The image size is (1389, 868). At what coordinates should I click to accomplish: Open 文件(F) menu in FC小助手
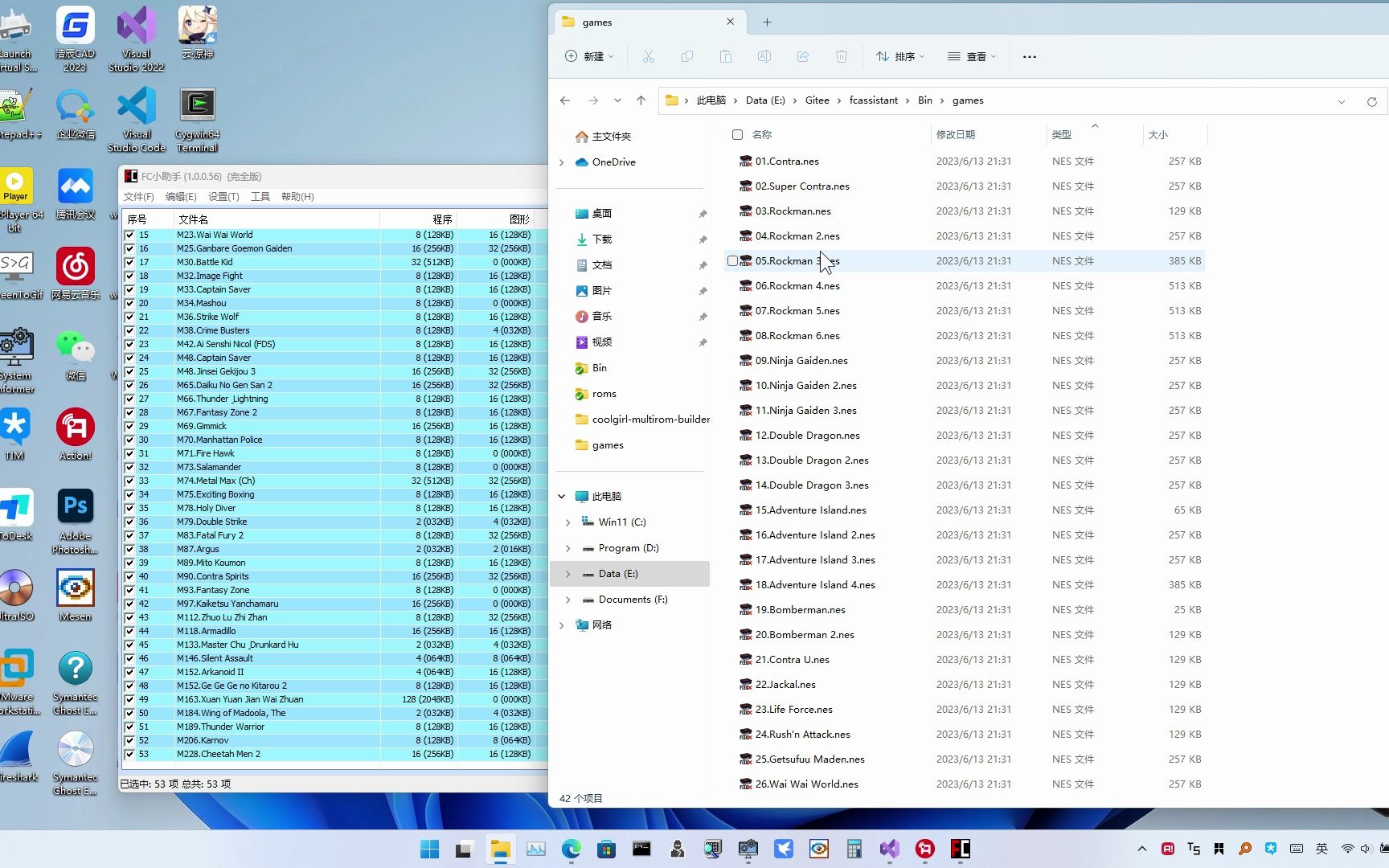[x=138, y=197]
